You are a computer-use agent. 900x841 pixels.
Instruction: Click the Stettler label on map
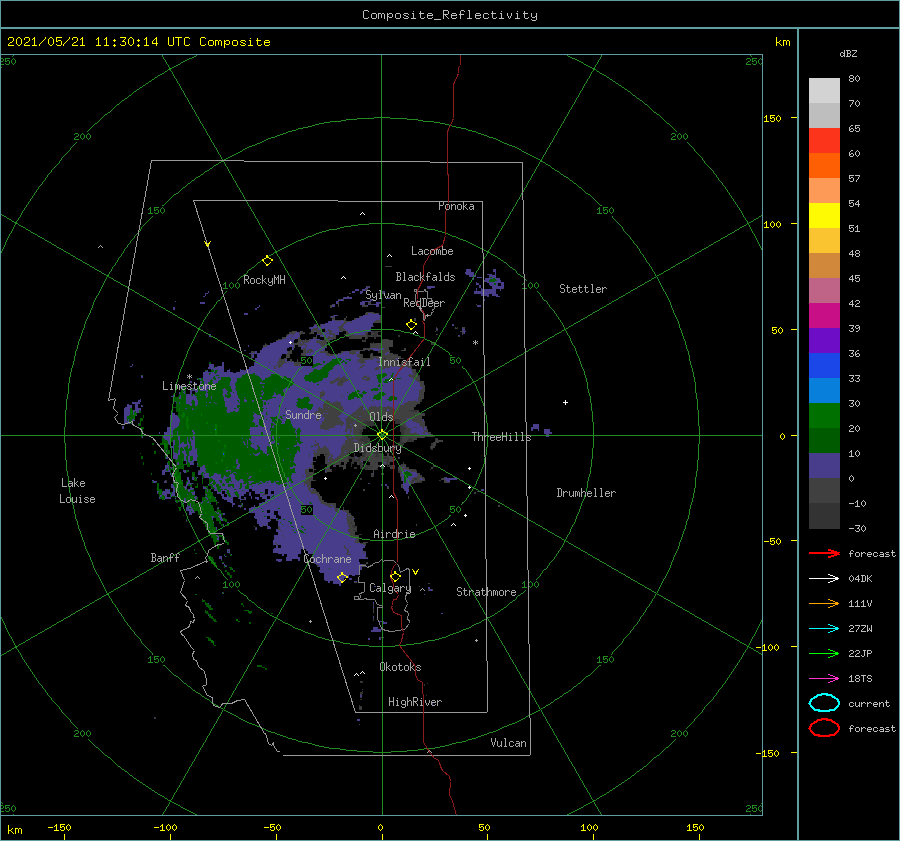click(x=583, y=289)
